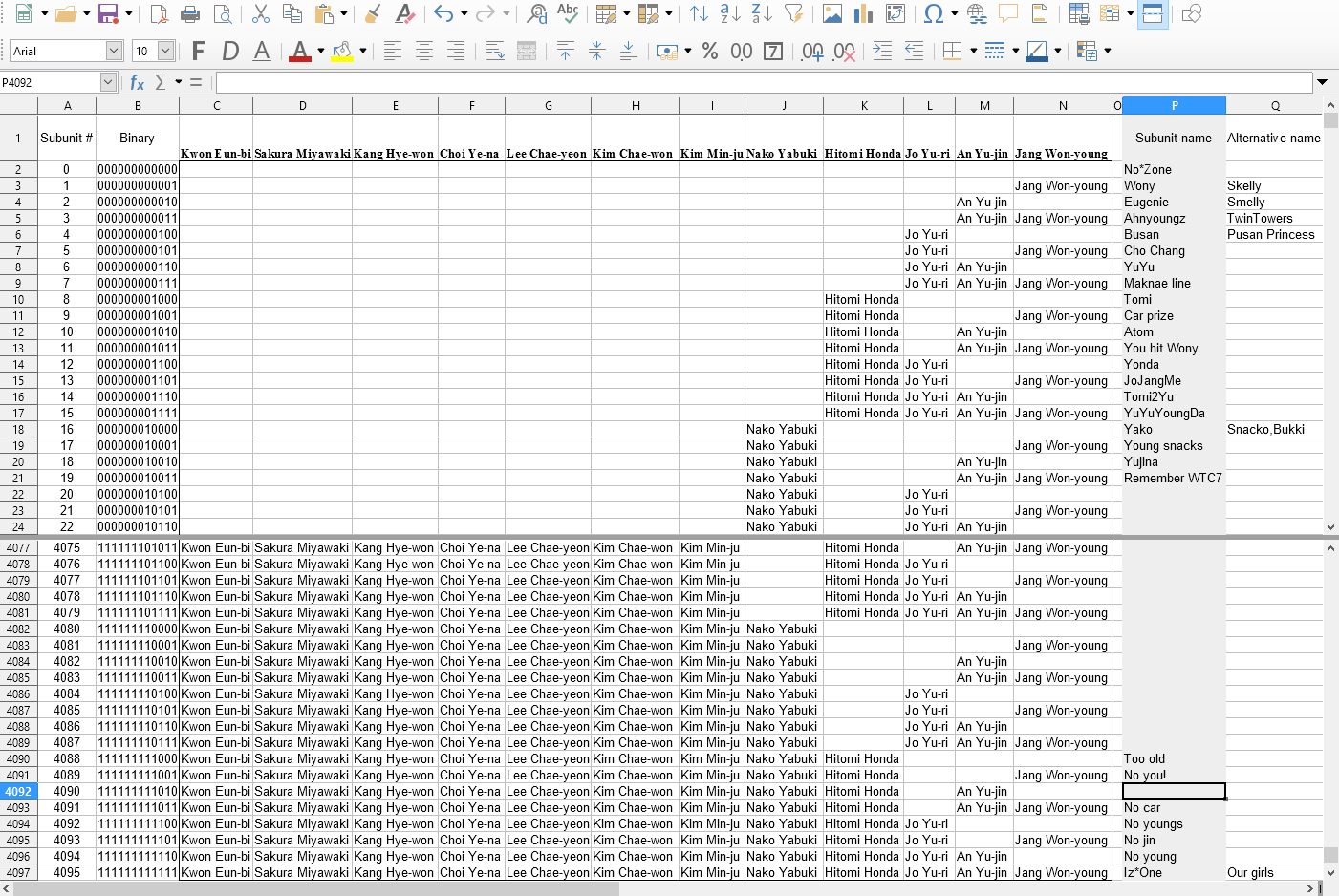Insert a chart
This screenshot has height=896, width=1339.
864,13
